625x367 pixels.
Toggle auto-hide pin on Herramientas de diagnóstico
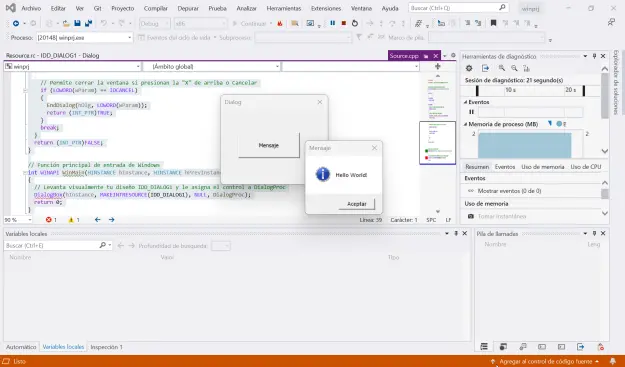click(594, 56)
